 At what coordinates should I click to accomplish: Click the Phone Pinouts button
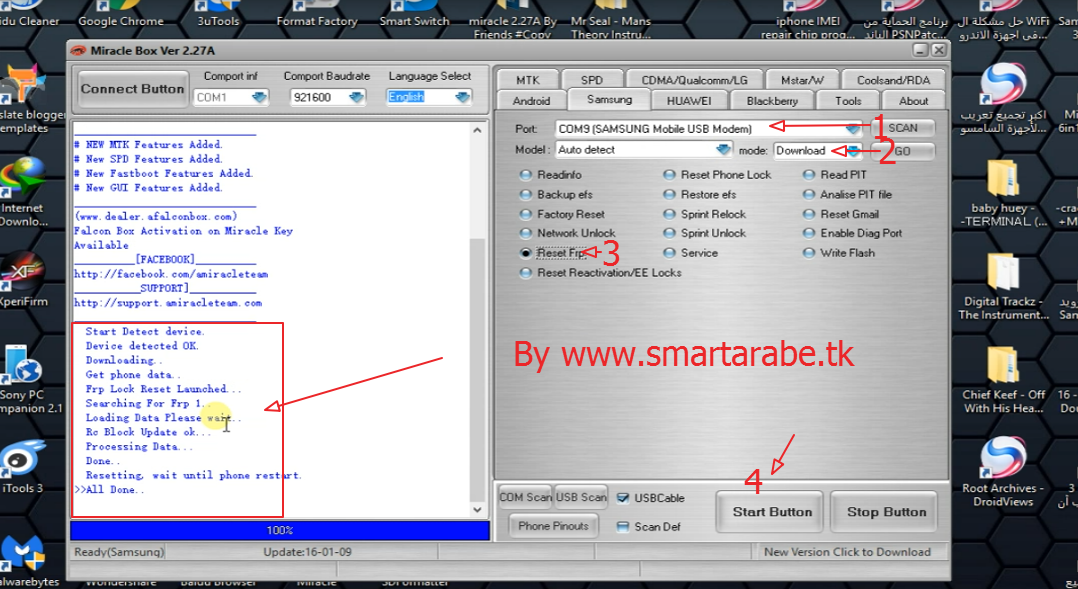[x=553, y=526]
